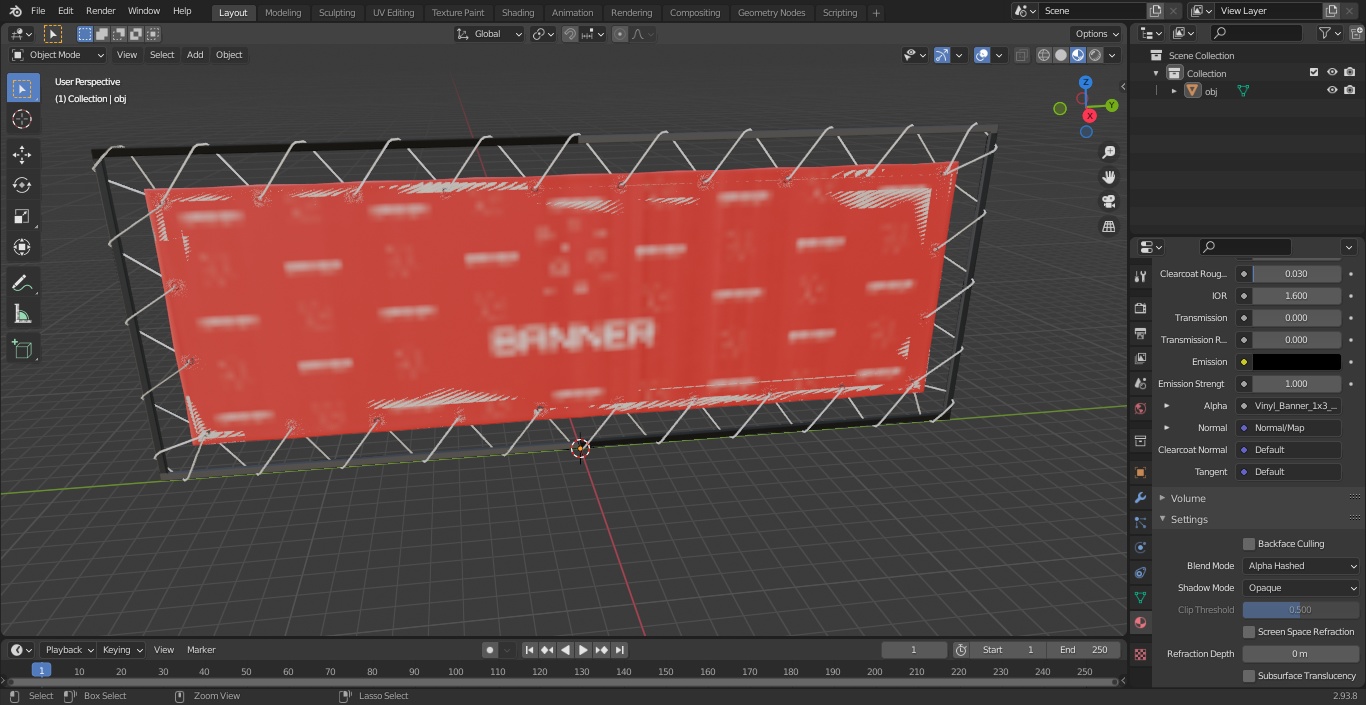Image resolution: width=1366 pixels, height=705 pixels.
Task: Play animation forward
Action: (583, 650)
